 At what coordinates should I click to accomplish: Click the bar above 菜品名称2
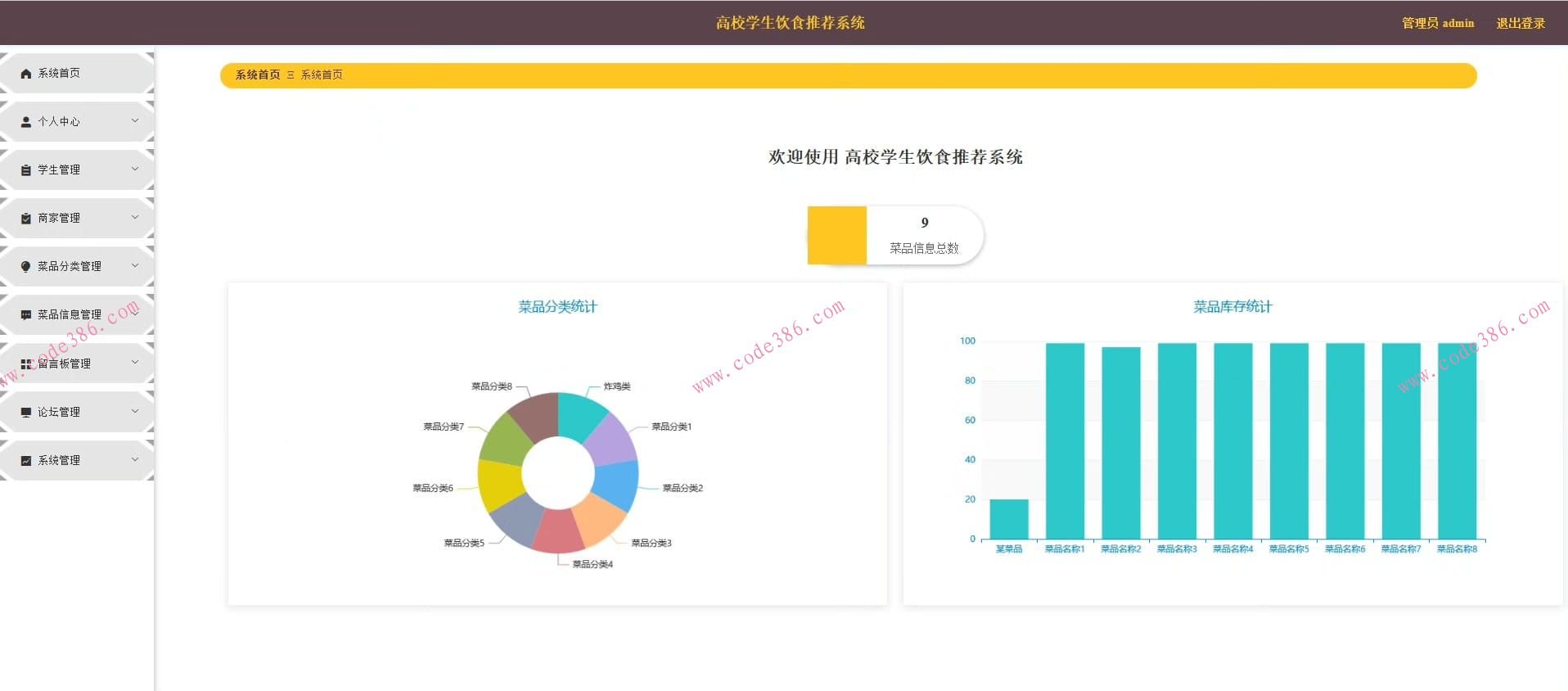[1121, 443]
